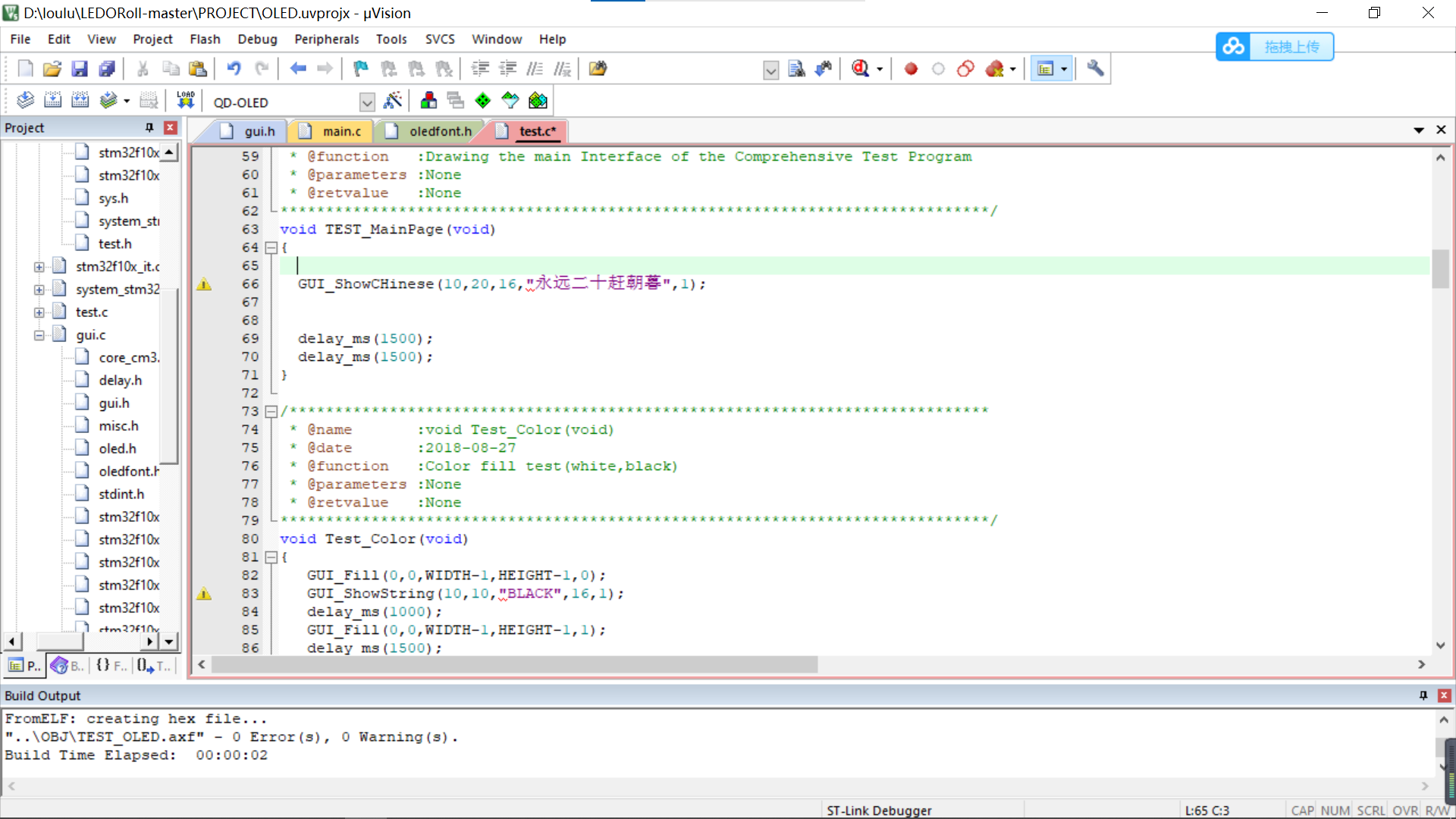Image resolution: width=1456 pixels, height=819 pixels.
Task: Switch to the oledfont.h editor tab
Action: click(429, 131)
